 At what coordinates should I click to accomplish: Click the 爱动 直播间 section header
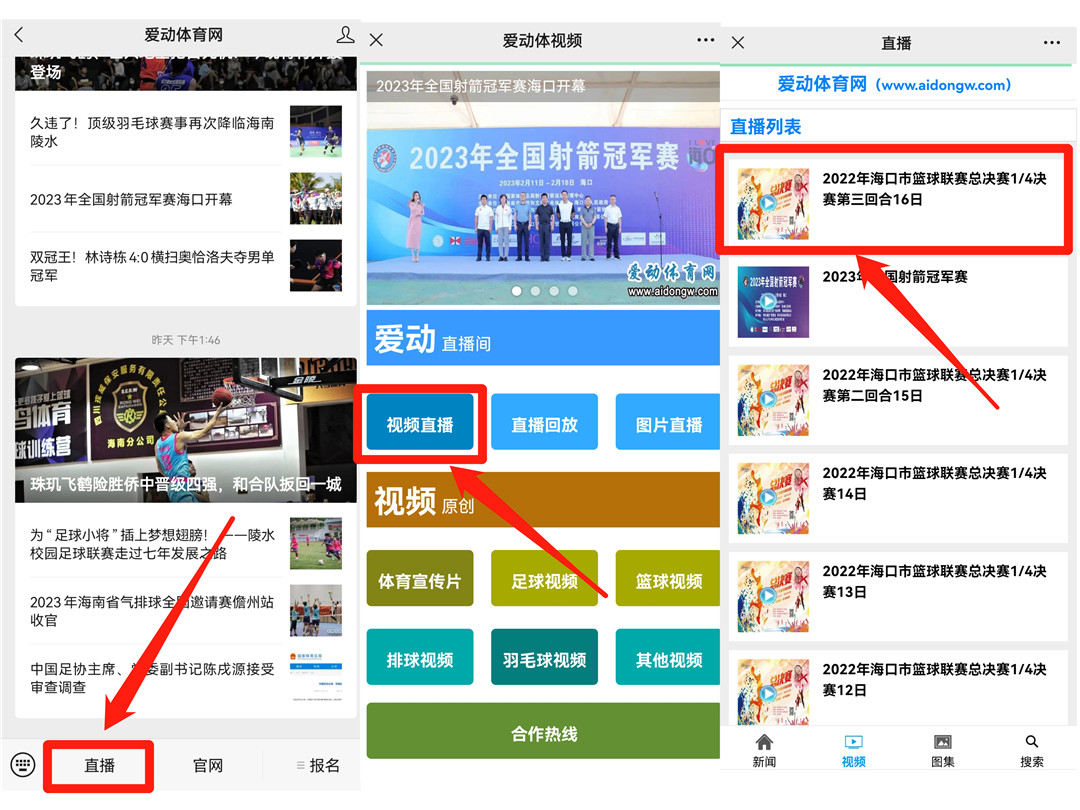click(x=543, y=338)
